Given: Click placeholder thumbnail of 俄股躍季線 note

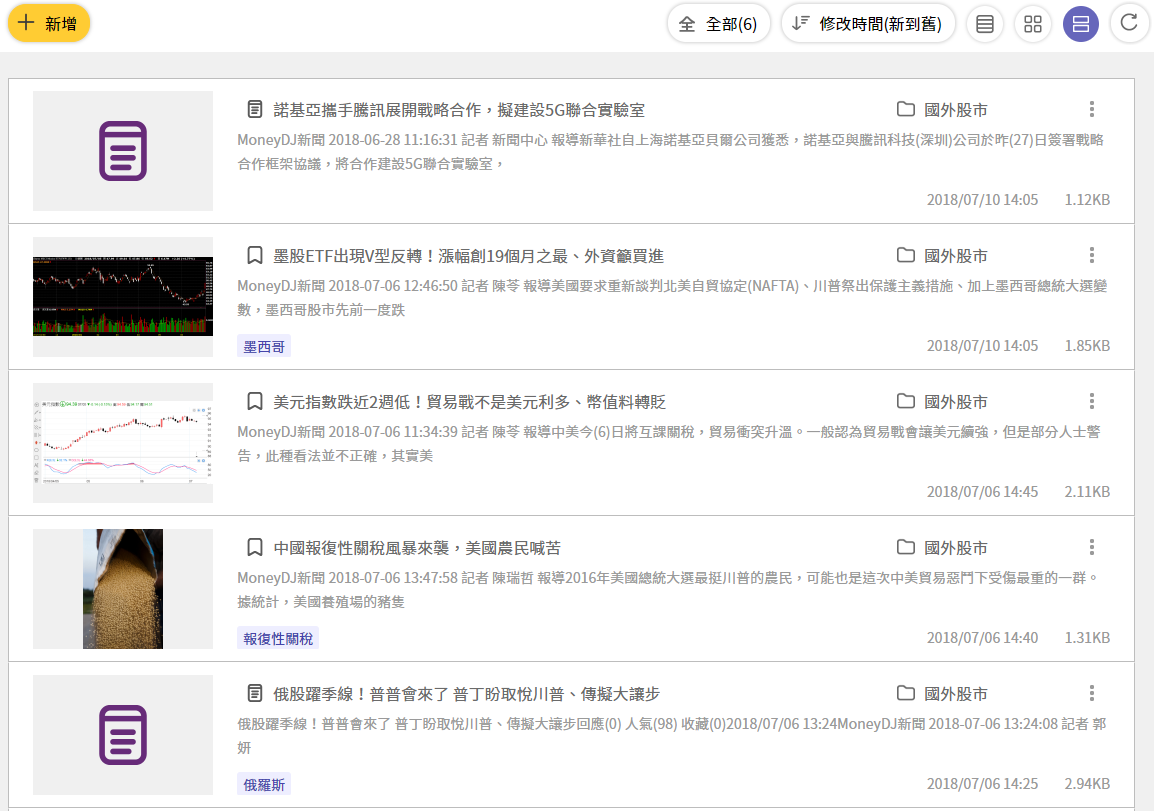Looking at the screenshot, I should click(x=123, y=734).
